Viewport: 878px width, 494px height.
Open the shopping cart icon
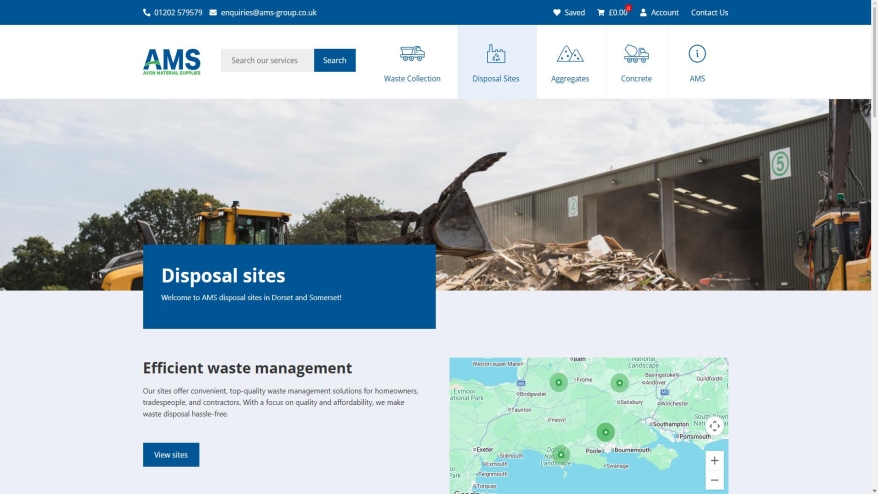point(601,12)
